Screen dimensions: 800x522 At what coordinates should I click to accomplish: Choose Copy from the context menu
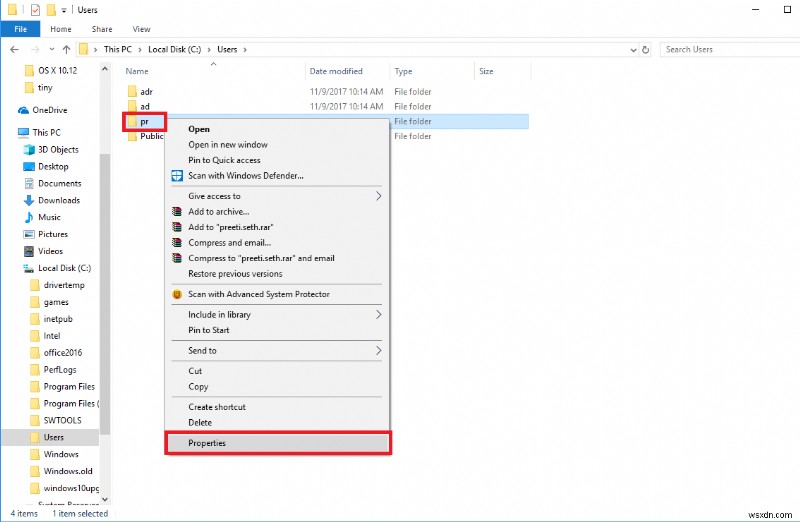tap(198, 386)
